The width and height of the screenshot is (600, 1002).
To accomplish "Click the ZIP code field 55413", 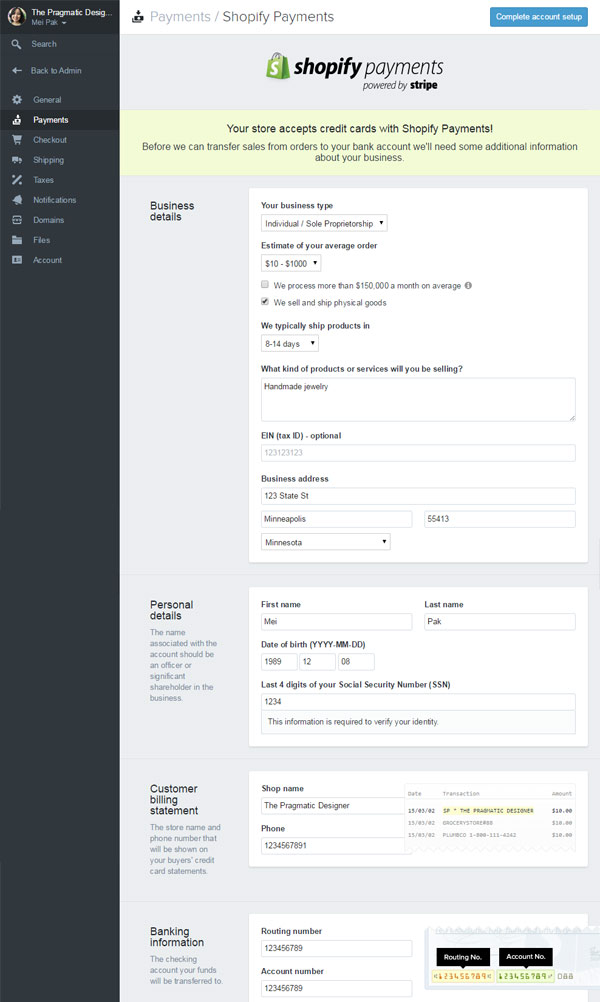I will click(500, 519).
